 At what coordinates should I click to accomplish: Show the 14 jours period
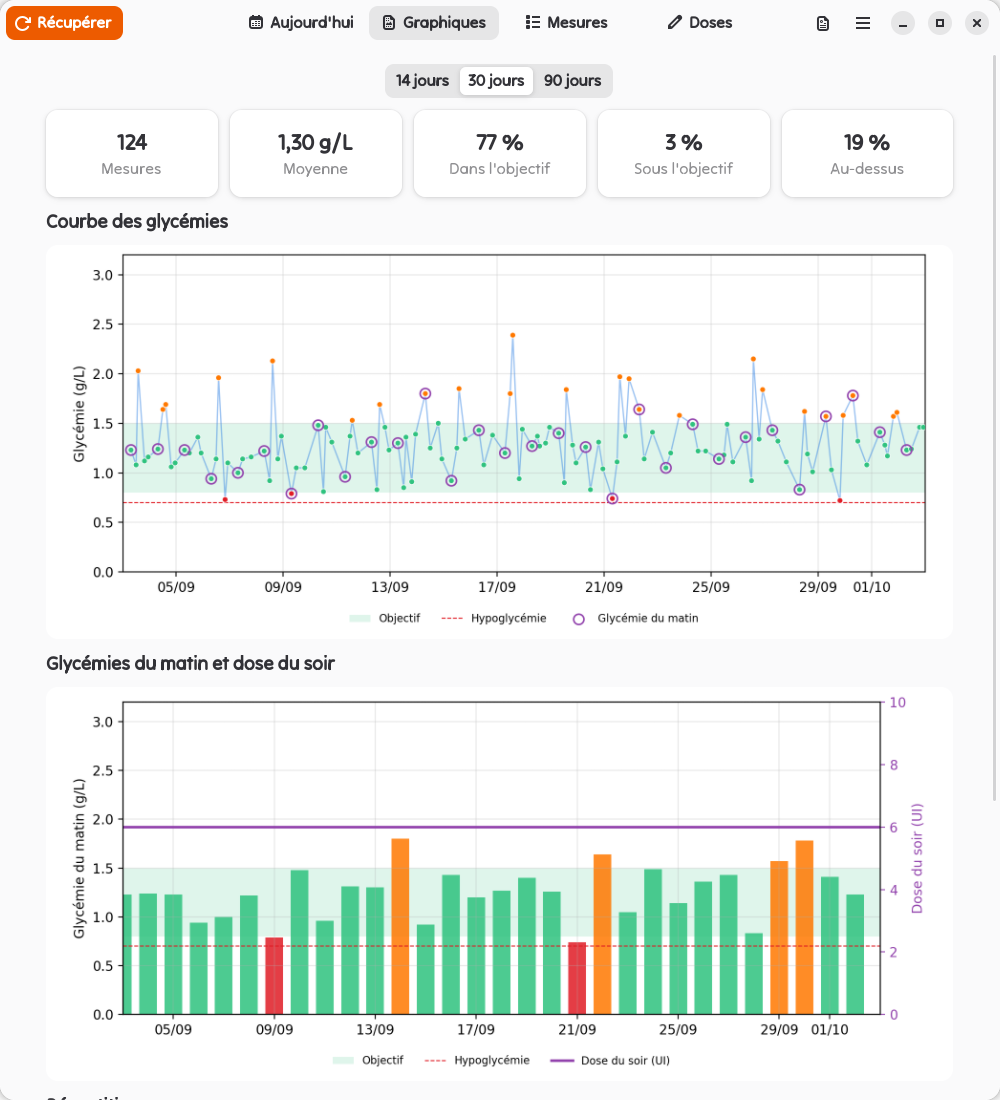click(422, 81)
